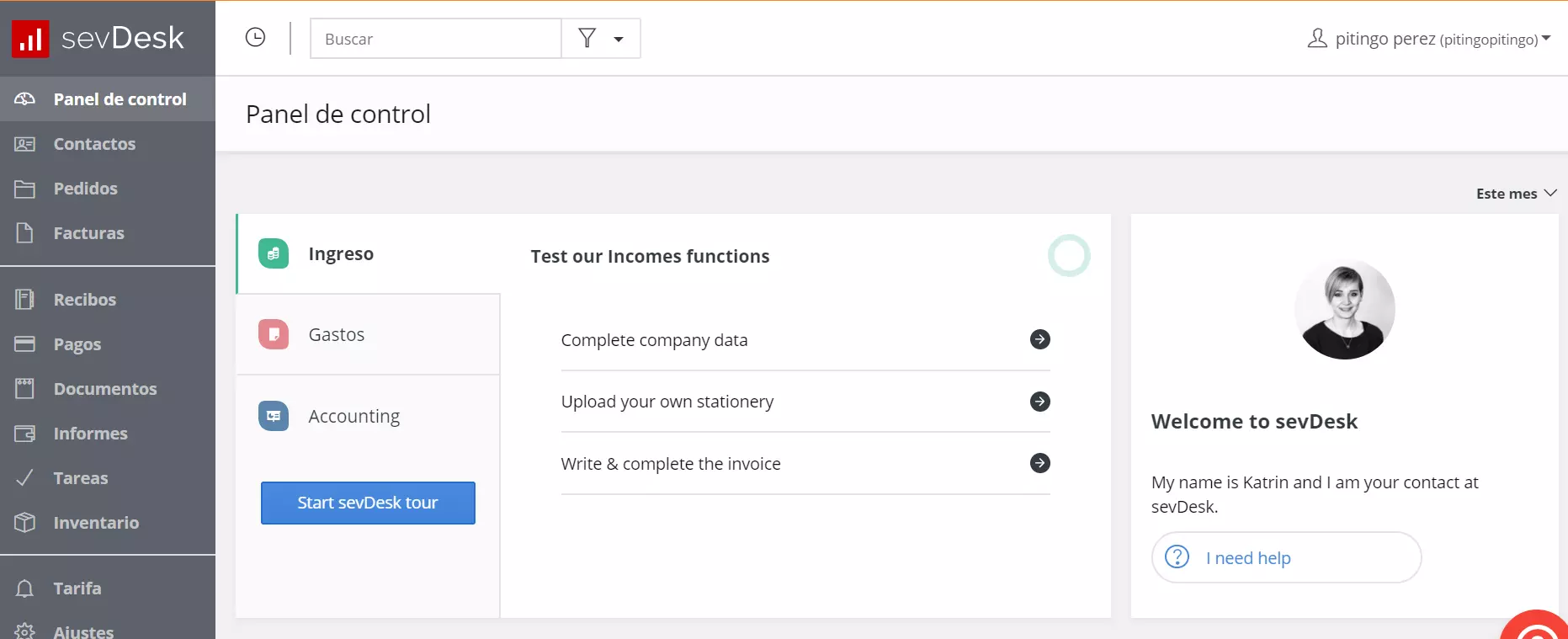Go to Inventario section
The image size is (1568, 639).
[108, 523]
